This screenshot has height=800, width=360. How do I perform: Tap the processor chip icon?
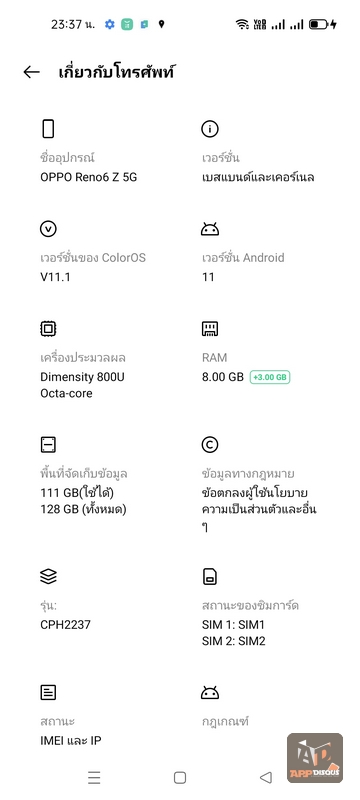point(48,329)
